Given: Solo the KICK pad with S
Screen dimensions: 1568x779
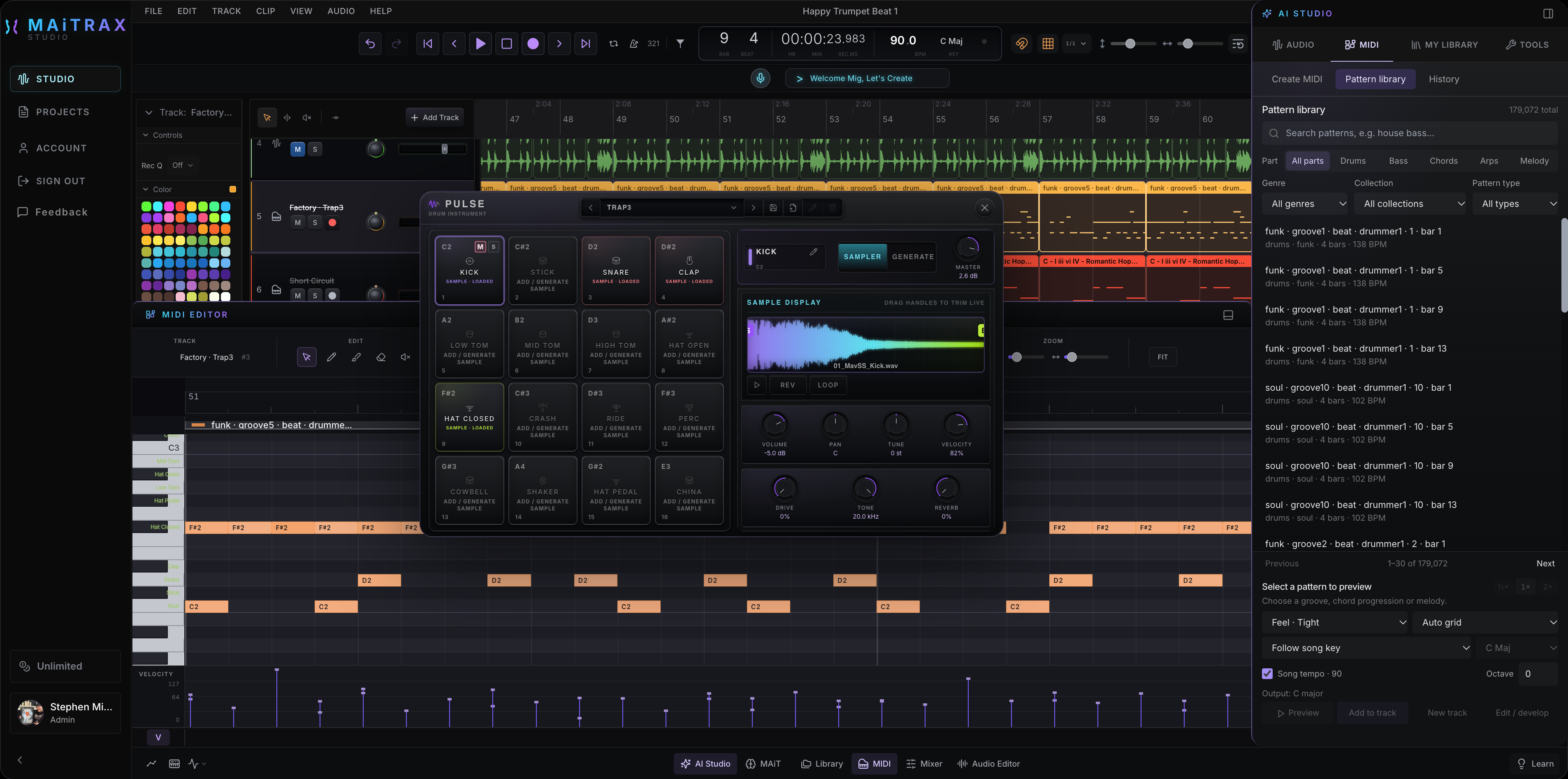Looking at the screenshot, I should 494,246.
